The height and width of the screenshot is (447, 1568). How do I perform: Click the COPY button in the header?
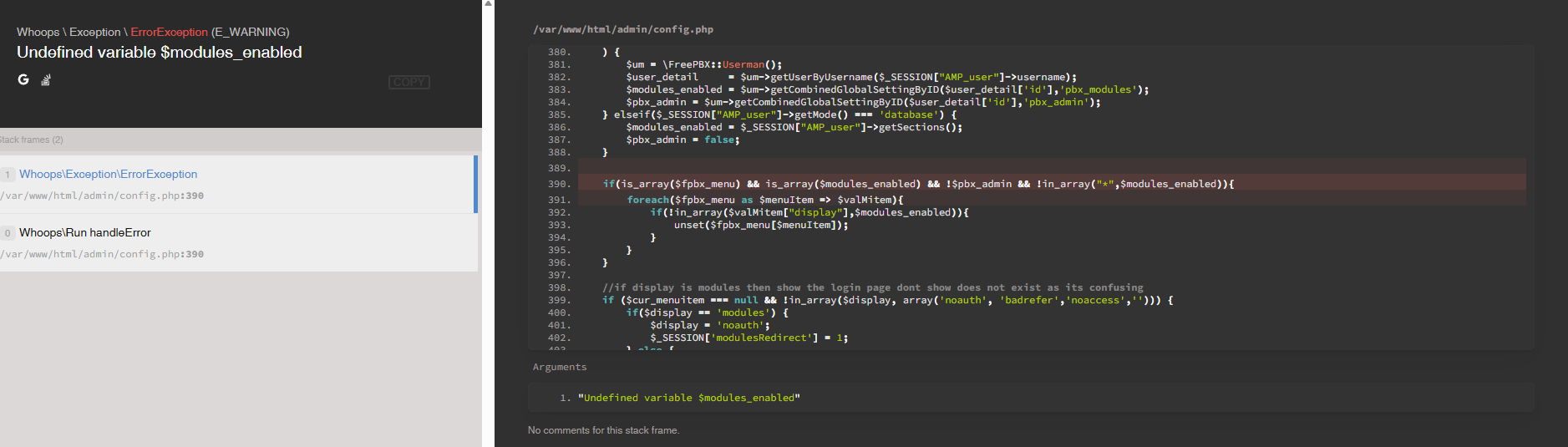[x=408, y=82]
